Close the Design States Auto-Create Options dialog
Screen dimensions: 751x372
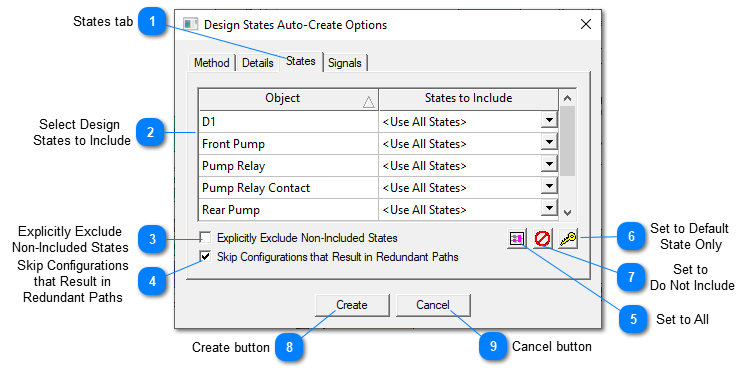pyautogui.click(x=586, y=24)
